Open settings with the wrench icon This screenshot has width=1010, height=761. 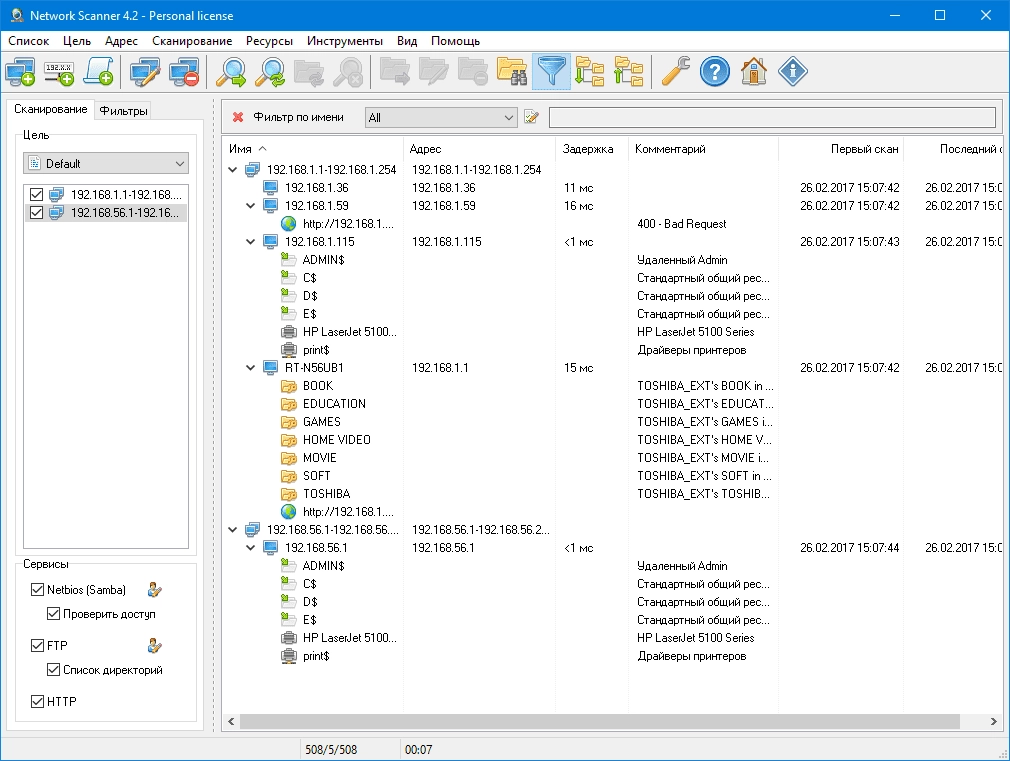[675, 72]
